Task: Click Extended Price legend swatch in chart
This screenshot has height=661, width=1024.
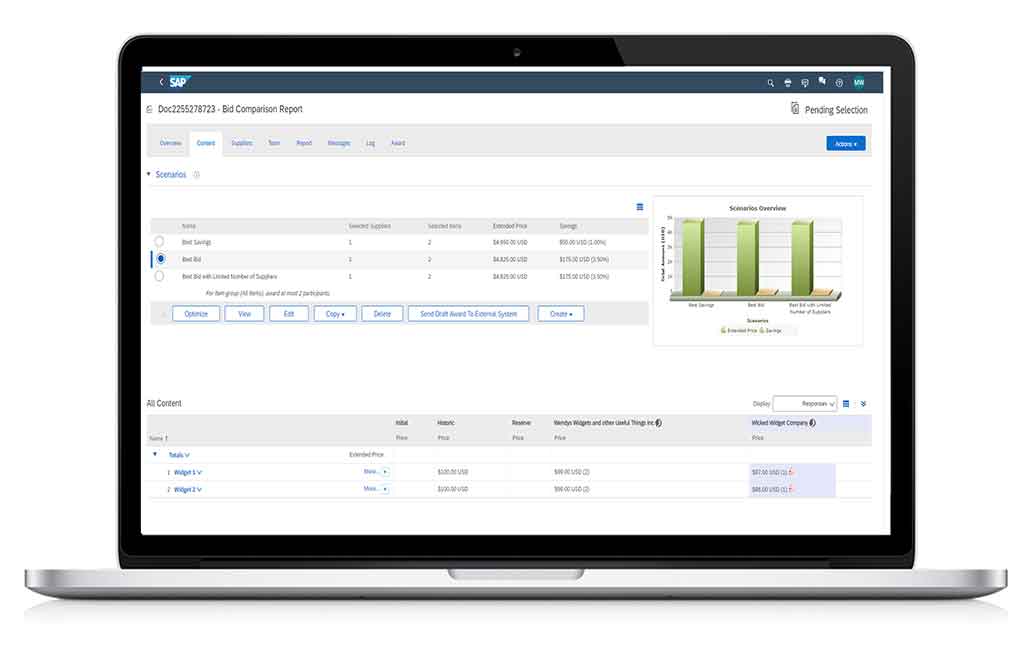Action: [724, 330]
